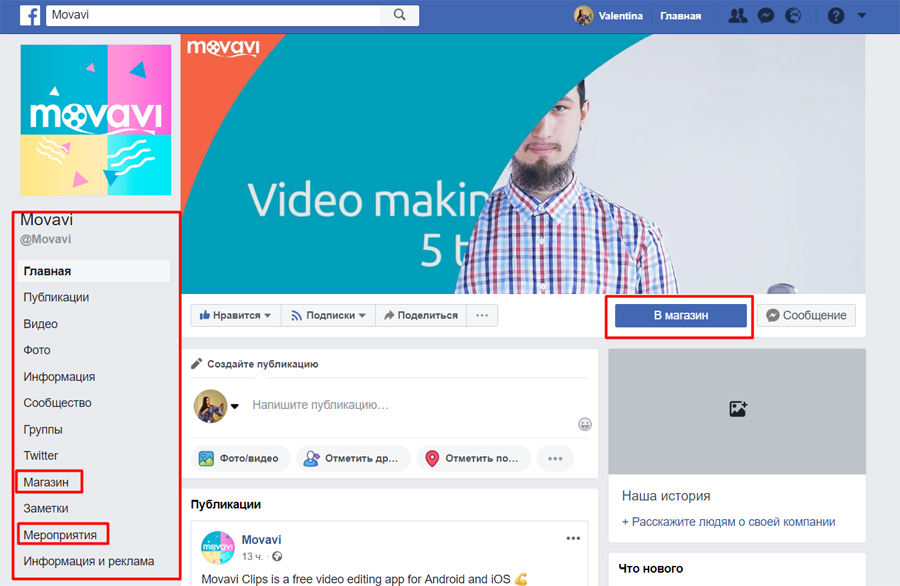Click the help question mark icon
This screenshot has height=586, width=900.
(836, 16)
